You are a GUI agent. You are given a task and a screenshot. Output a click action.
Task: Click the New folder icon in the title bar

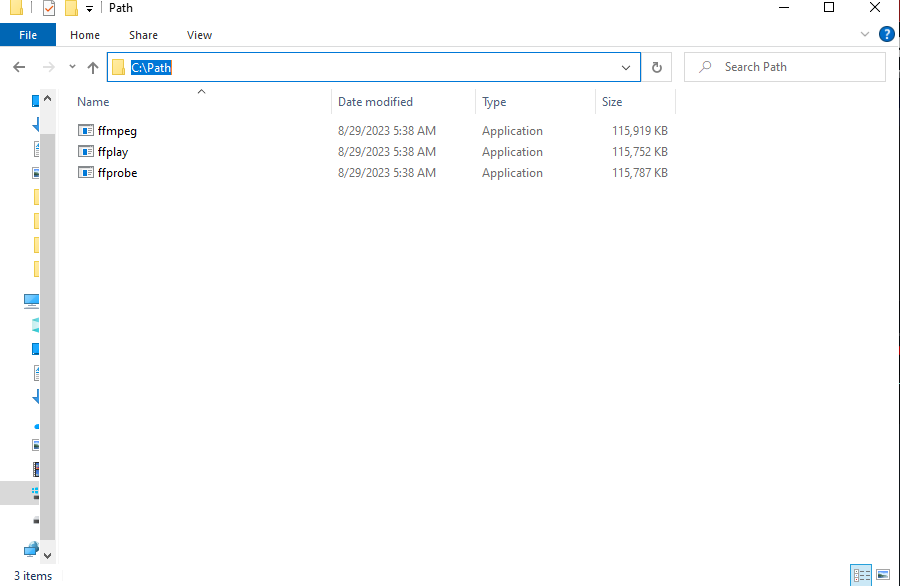tap(71, 8)
